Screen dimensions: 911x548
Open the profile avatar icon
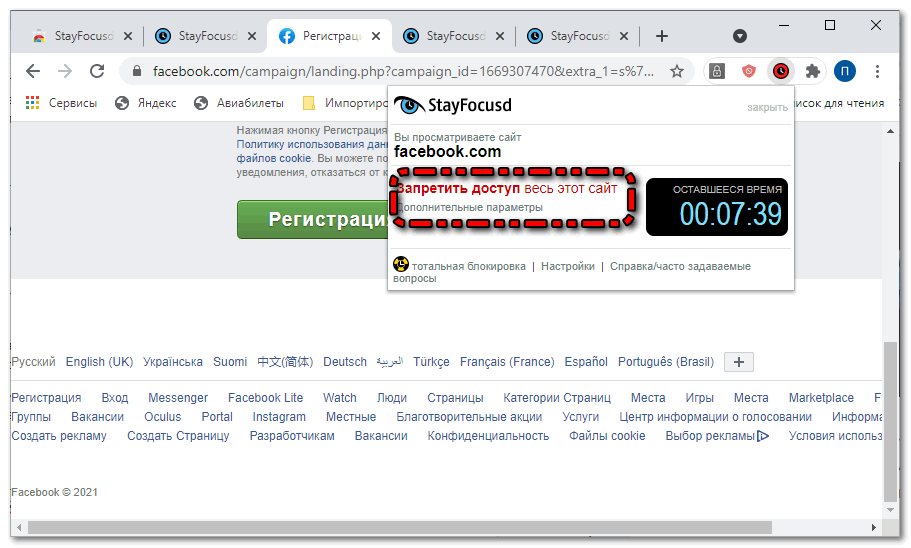tap(845, 71)
